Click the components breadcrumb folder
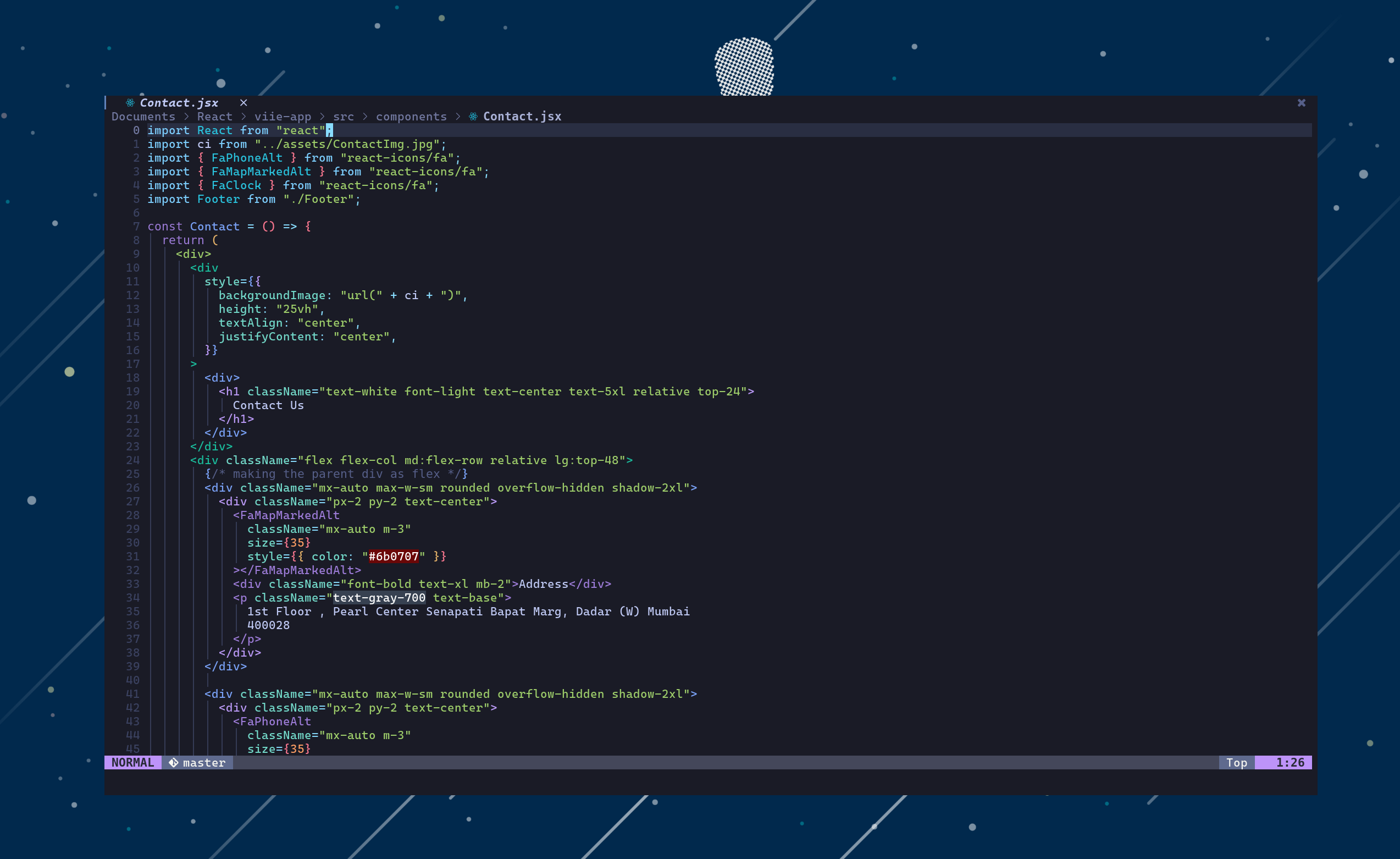 pos(411,117)
